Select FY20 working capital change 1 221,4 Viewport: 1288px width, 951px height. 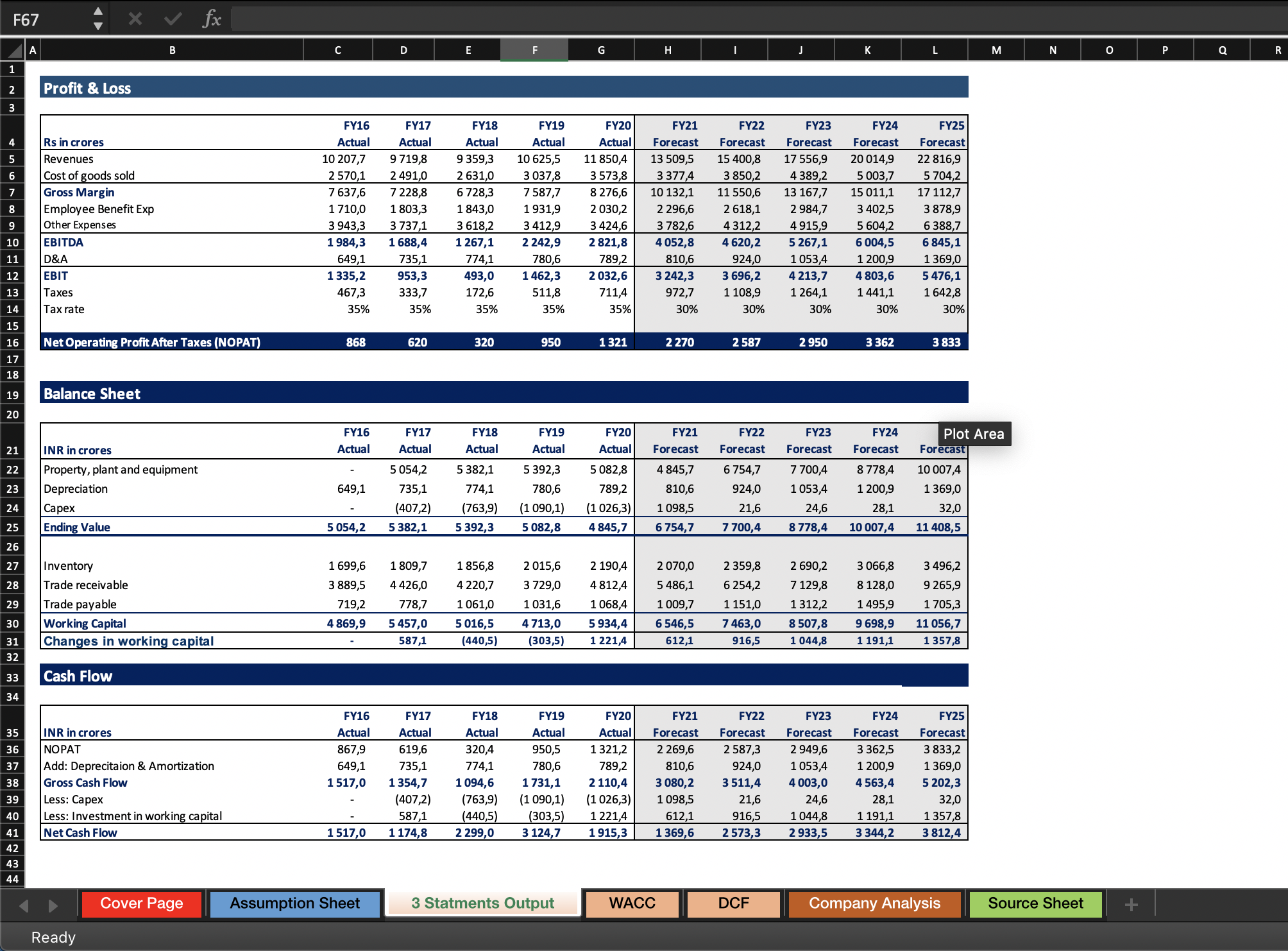(x=609, y=640)
